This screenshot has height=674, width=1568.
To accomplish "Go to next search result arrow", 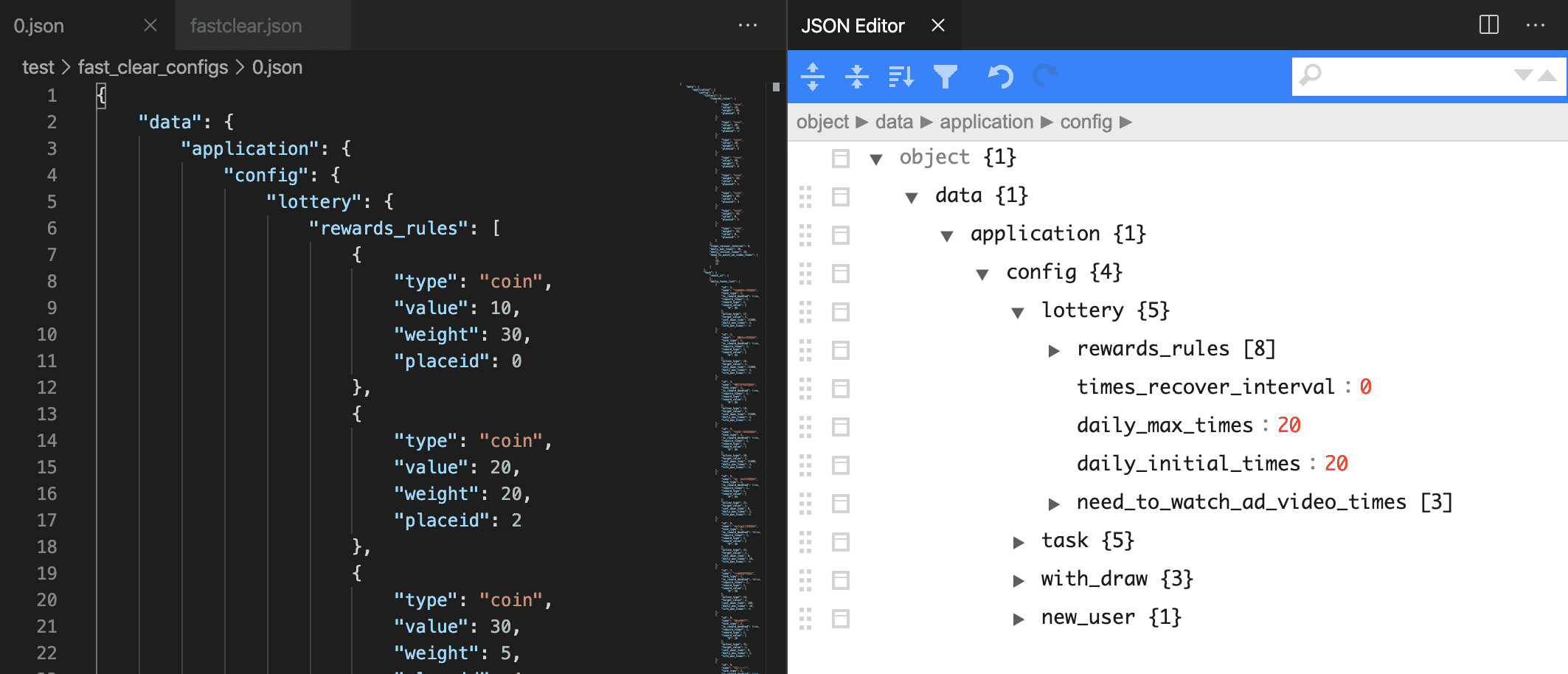I will [x=1523, y=75].
